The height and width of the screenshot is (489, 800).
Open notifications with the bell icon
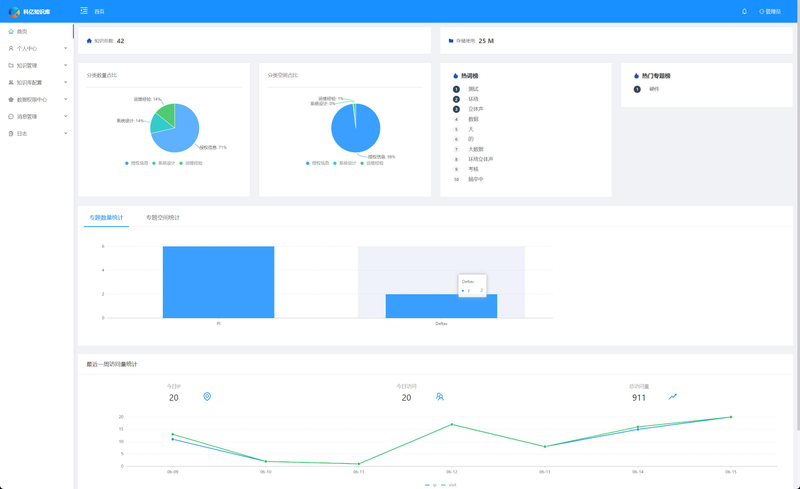tap(744, 11)
